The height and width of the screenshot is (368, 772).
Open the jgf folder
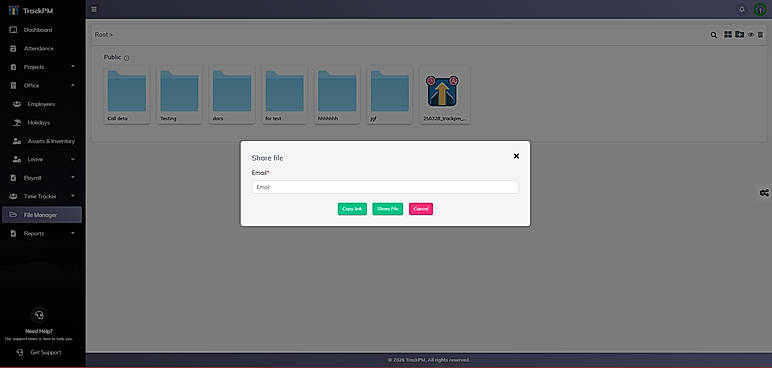coord(390,95)
